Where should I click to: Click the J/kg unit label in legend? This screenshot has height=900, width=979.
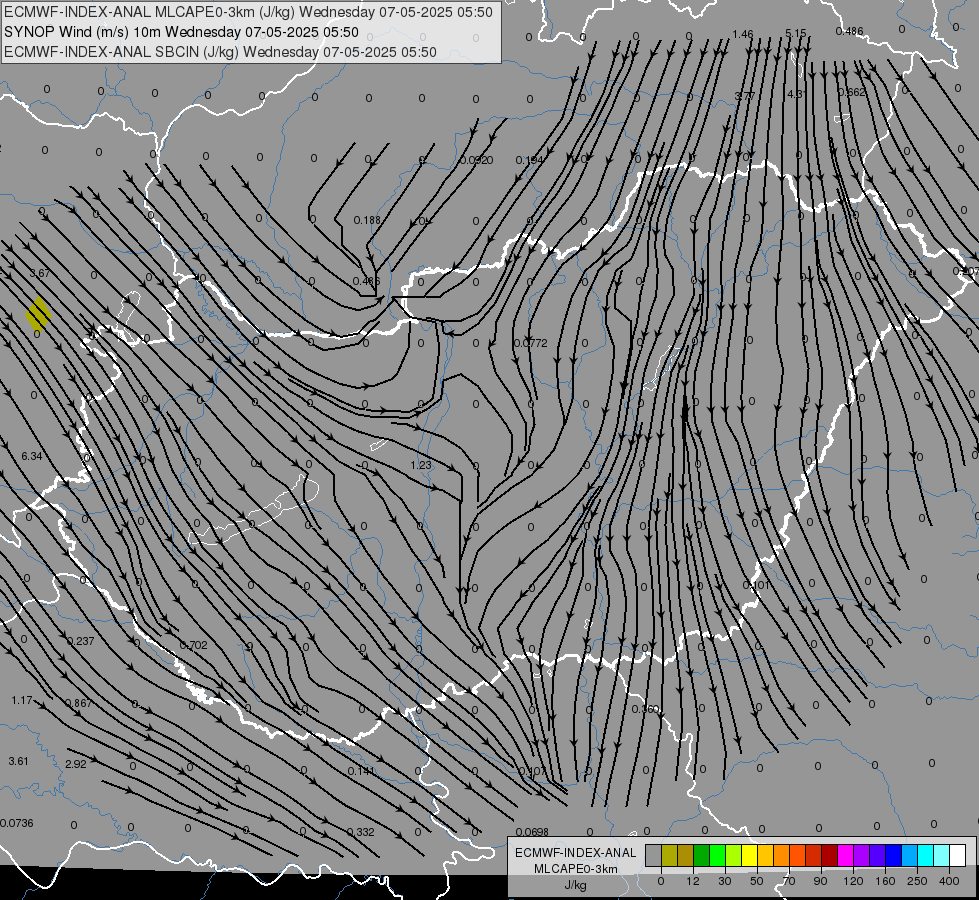tap(575, 885)
